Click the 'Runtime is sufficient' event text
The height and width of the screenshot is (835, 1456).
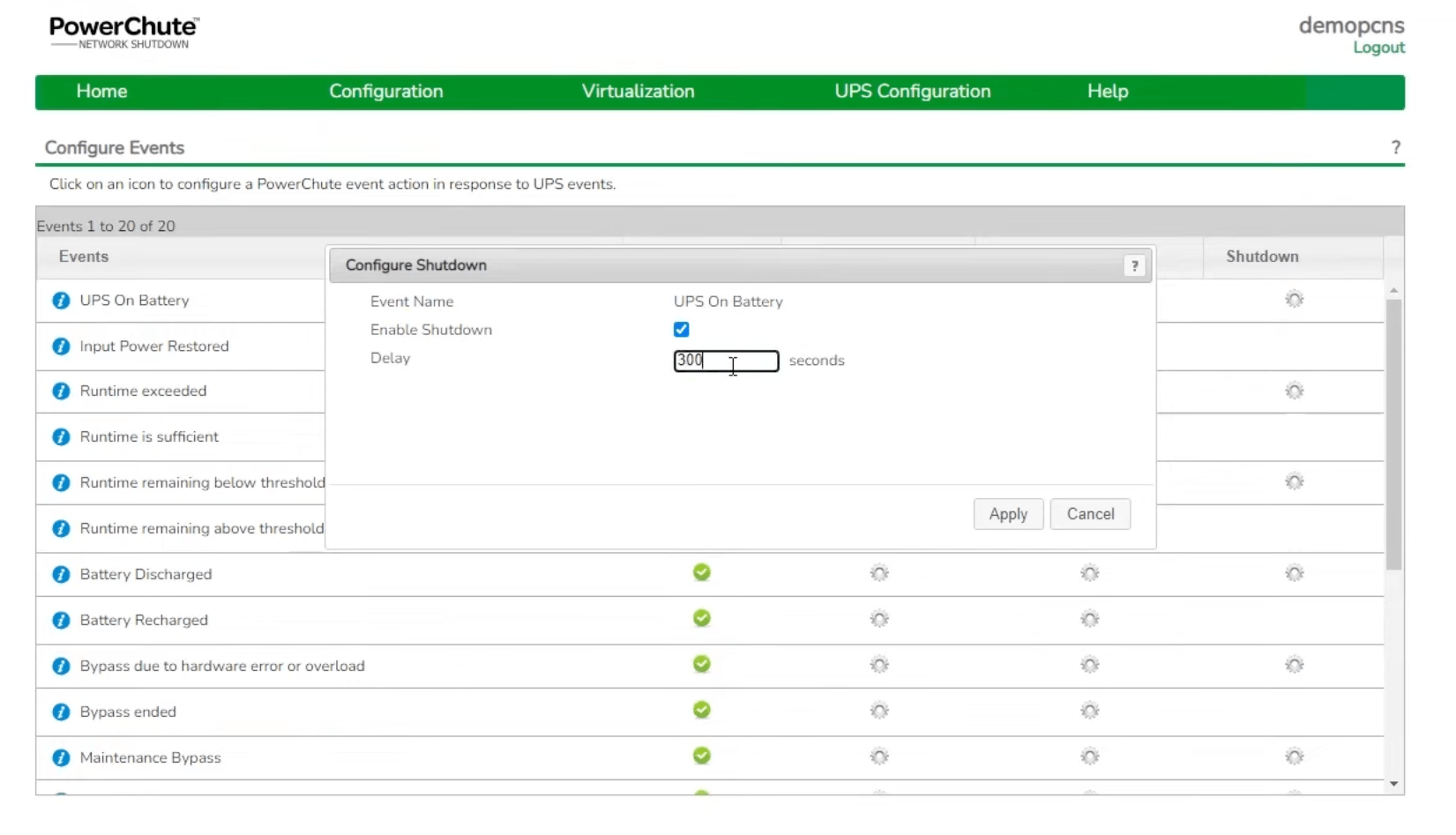click(x=149, y=437)
